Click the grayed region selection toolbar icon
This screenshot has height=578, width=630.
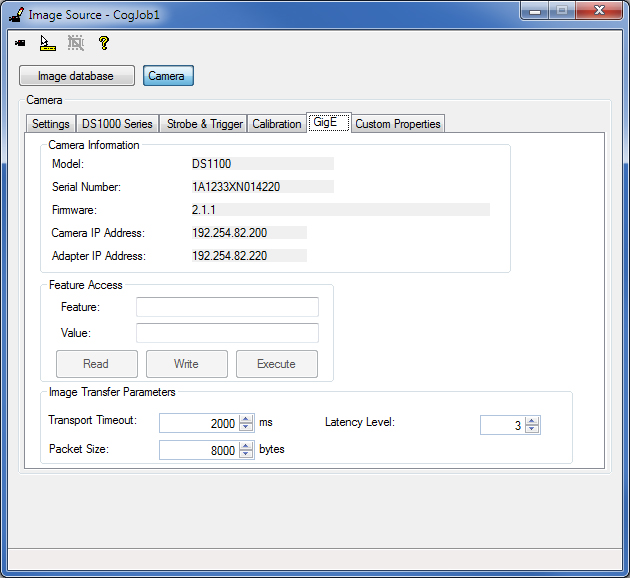pos(76,43)
